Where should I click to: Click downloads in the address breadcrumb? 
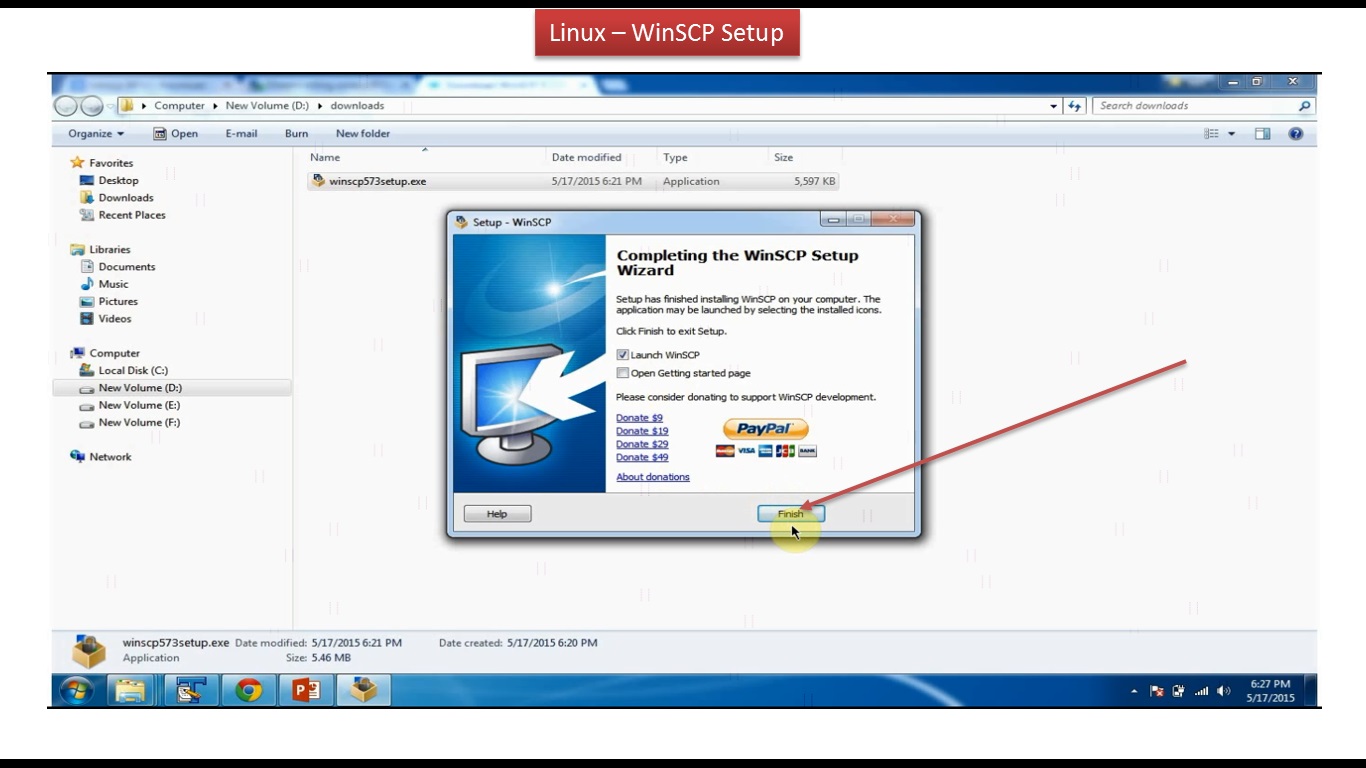point(357,105)
